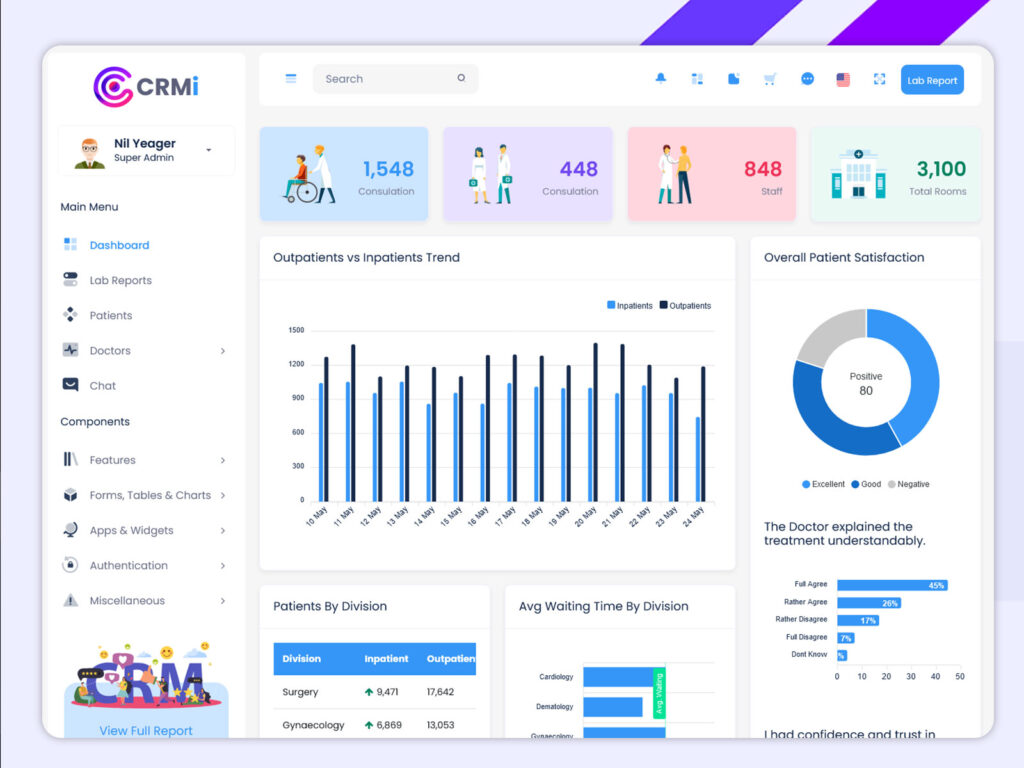Click into the Search input field
The width and height of the screenshot is (1024, 768).
tap(385, 79)
